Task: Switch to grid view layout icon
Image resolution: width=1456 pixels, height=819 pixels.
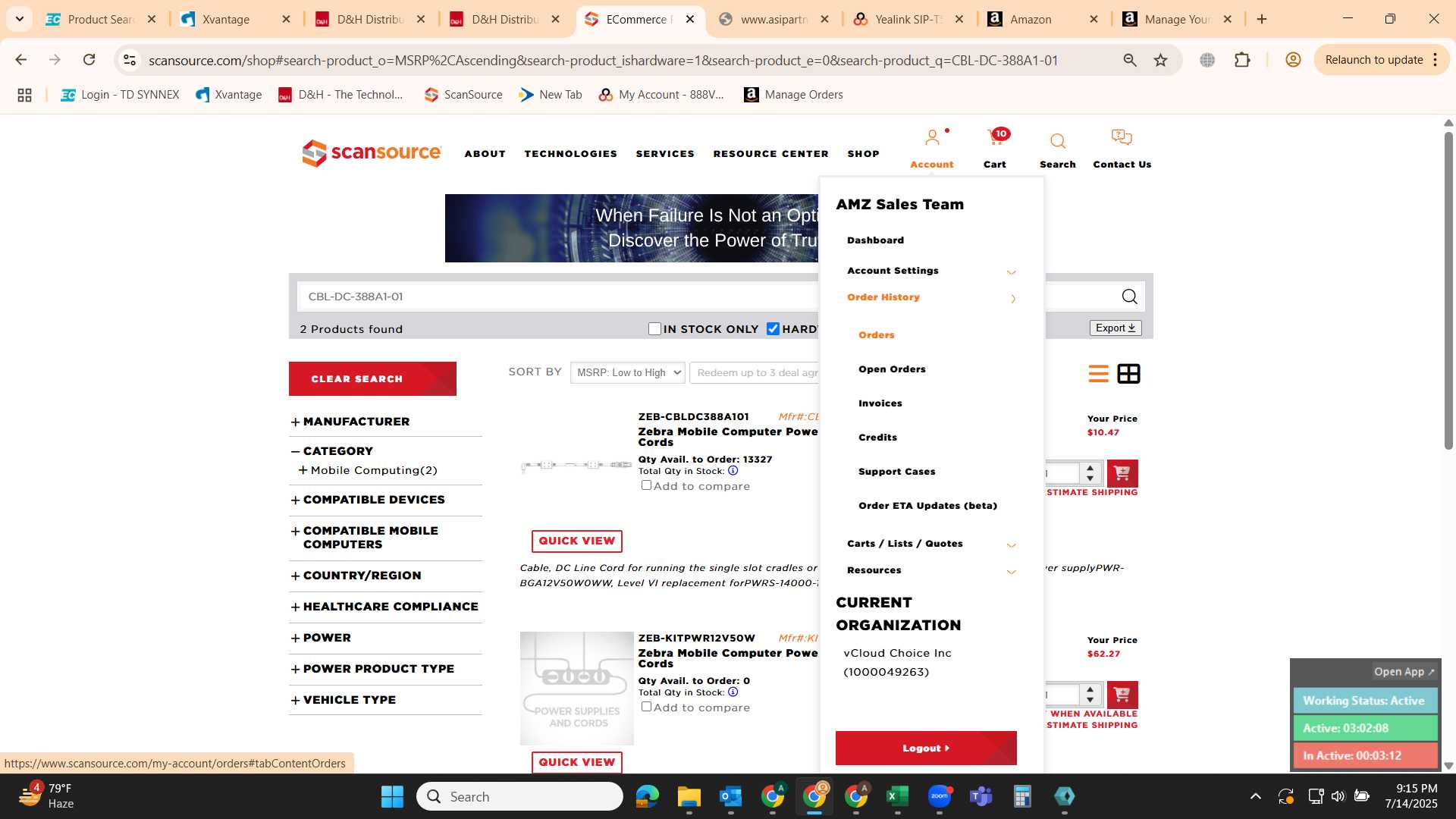Action: click(x=1128, y=374)
